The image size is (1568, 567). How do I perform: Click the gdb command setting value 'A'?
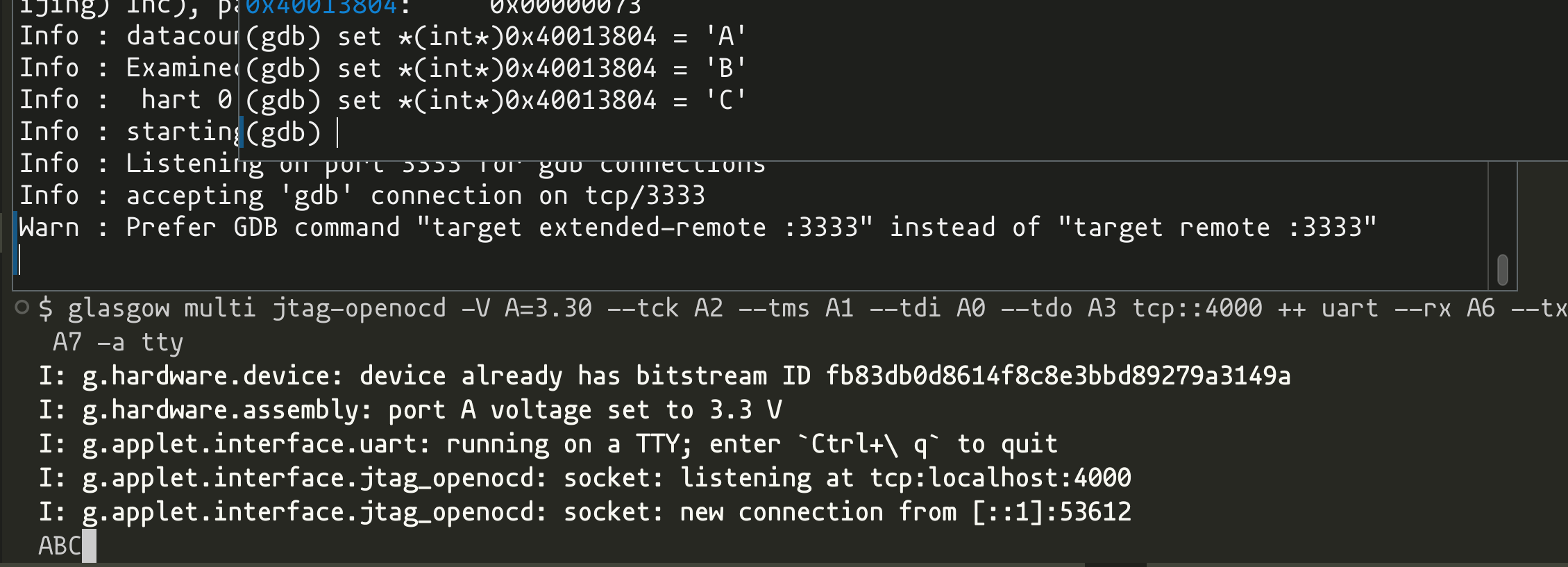coord(496,36)
